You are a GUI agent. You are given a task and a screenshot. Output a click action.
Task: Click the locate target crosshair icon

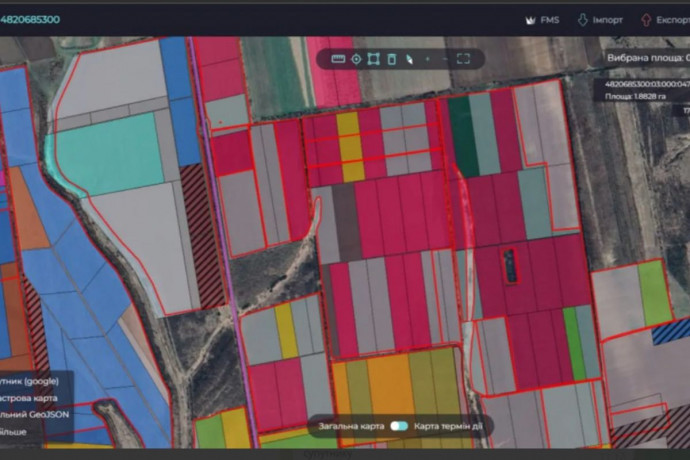coord(356,59)
